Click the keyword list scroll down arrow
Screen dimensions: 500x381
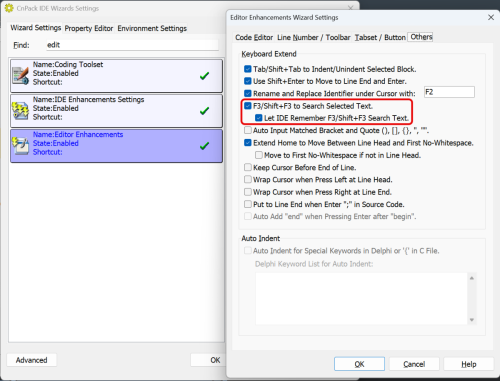472,320
